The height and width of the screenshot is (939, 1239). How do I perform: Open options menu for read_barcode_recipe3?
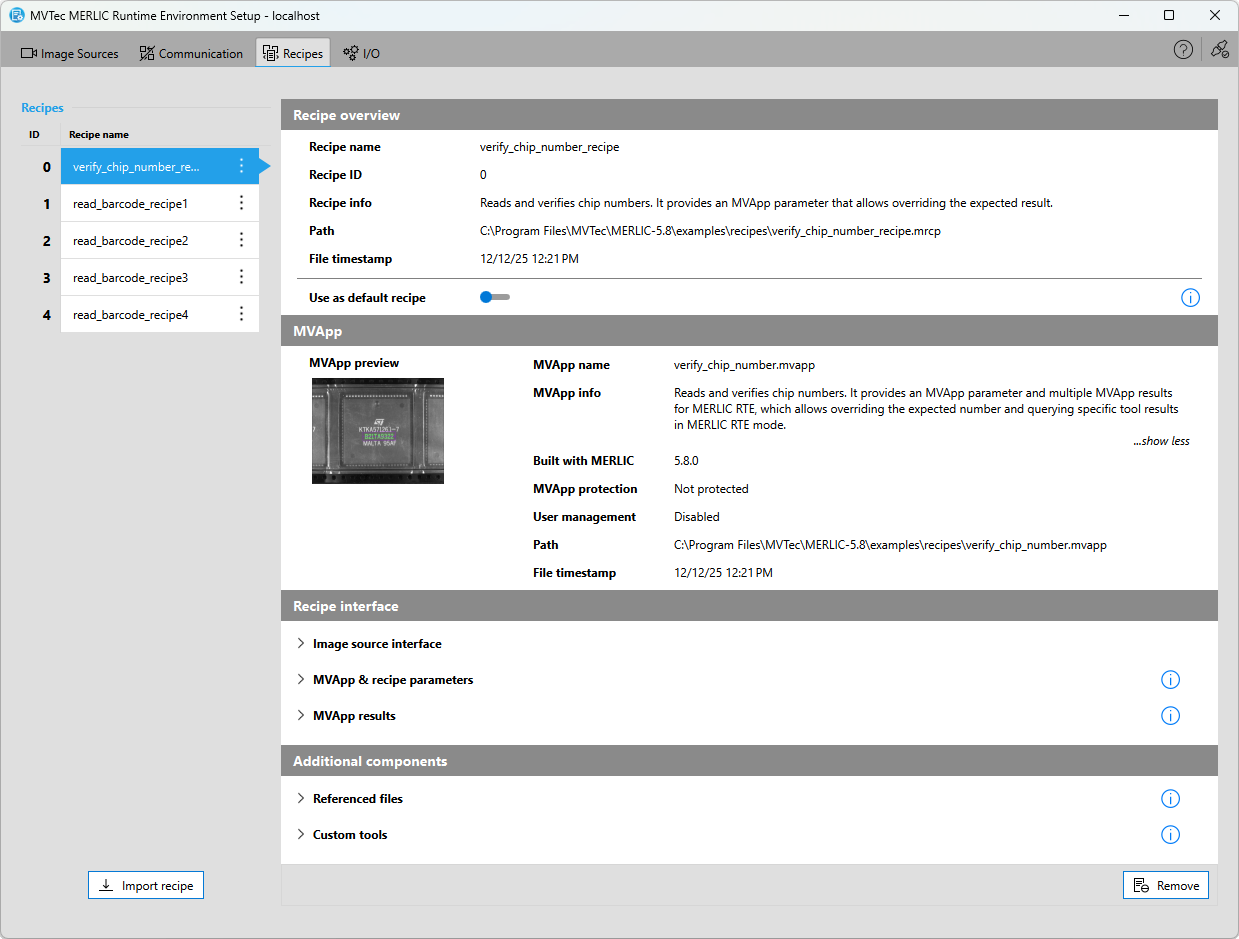pyautogui.click(x=241, y=278)
